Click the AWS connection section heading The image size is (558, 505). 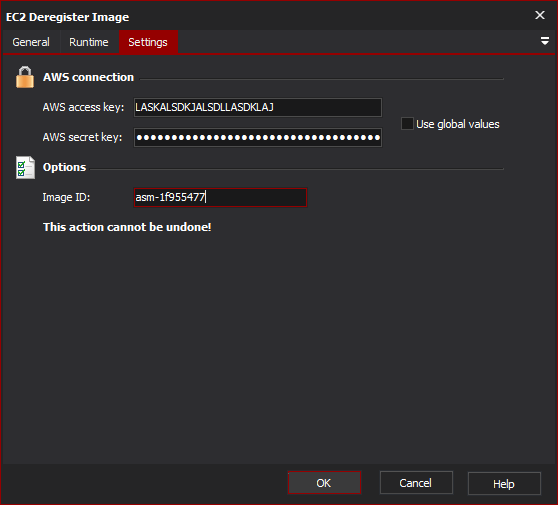click(88, 77)
